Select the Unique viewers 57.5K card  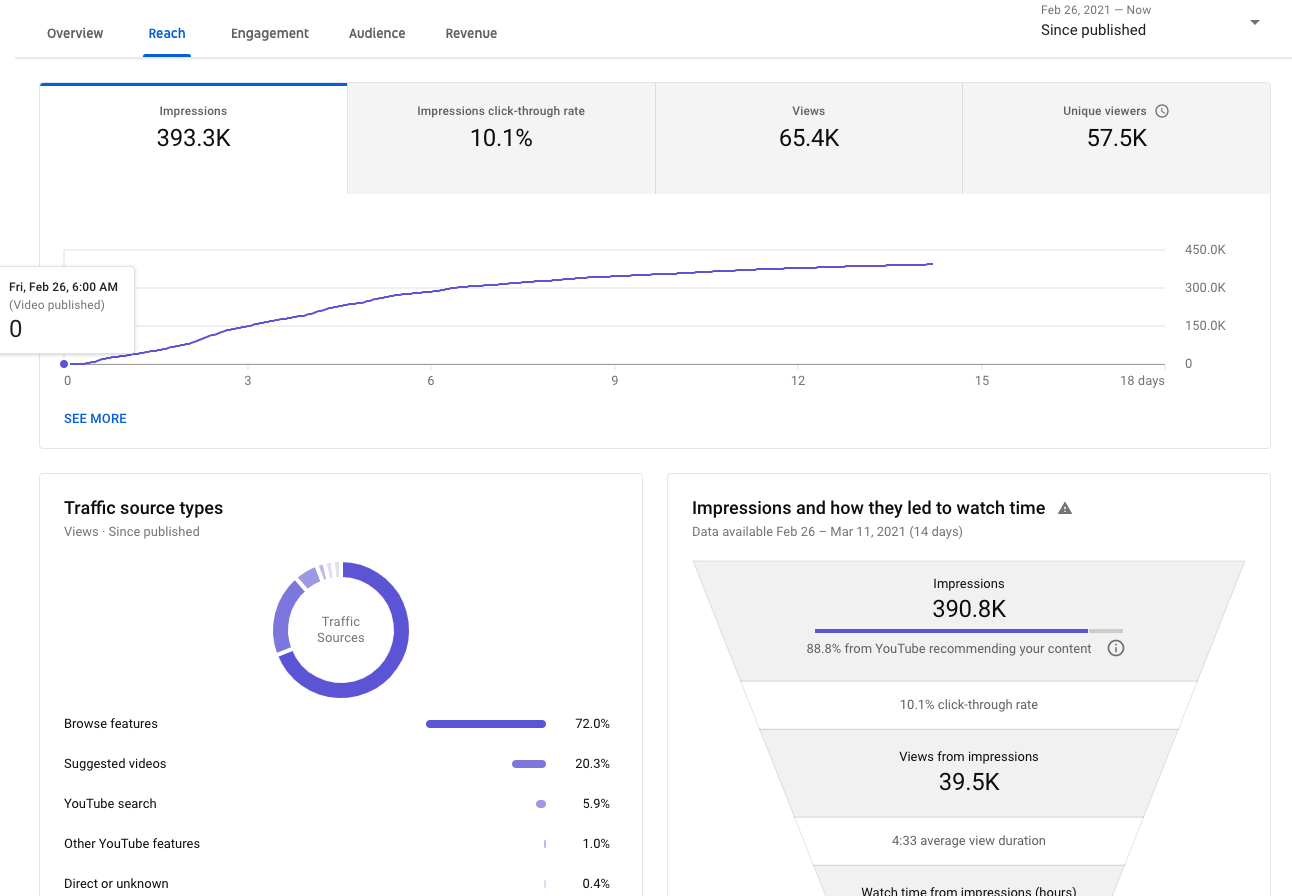1117,138
